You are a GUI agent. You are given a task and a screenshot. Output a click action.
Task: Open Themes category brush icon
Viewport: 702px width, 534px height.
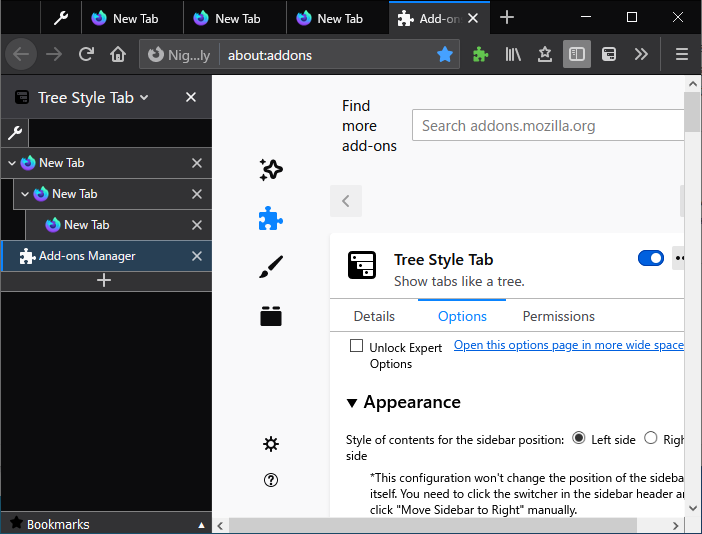point(271,267)
